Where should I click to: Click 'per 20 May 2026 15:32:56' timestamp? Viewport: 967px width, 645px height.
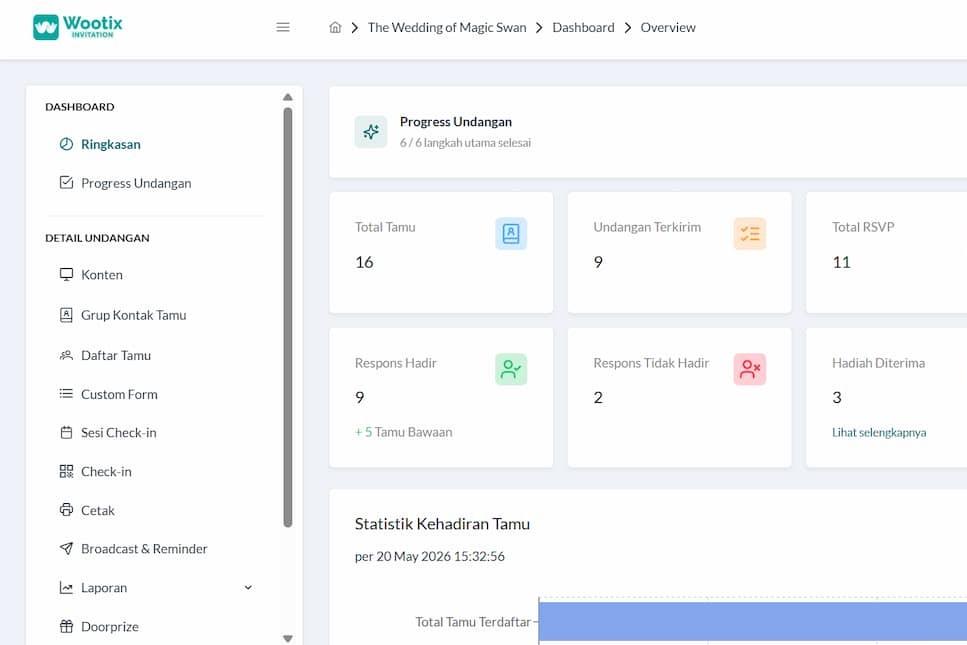(430, 556)
